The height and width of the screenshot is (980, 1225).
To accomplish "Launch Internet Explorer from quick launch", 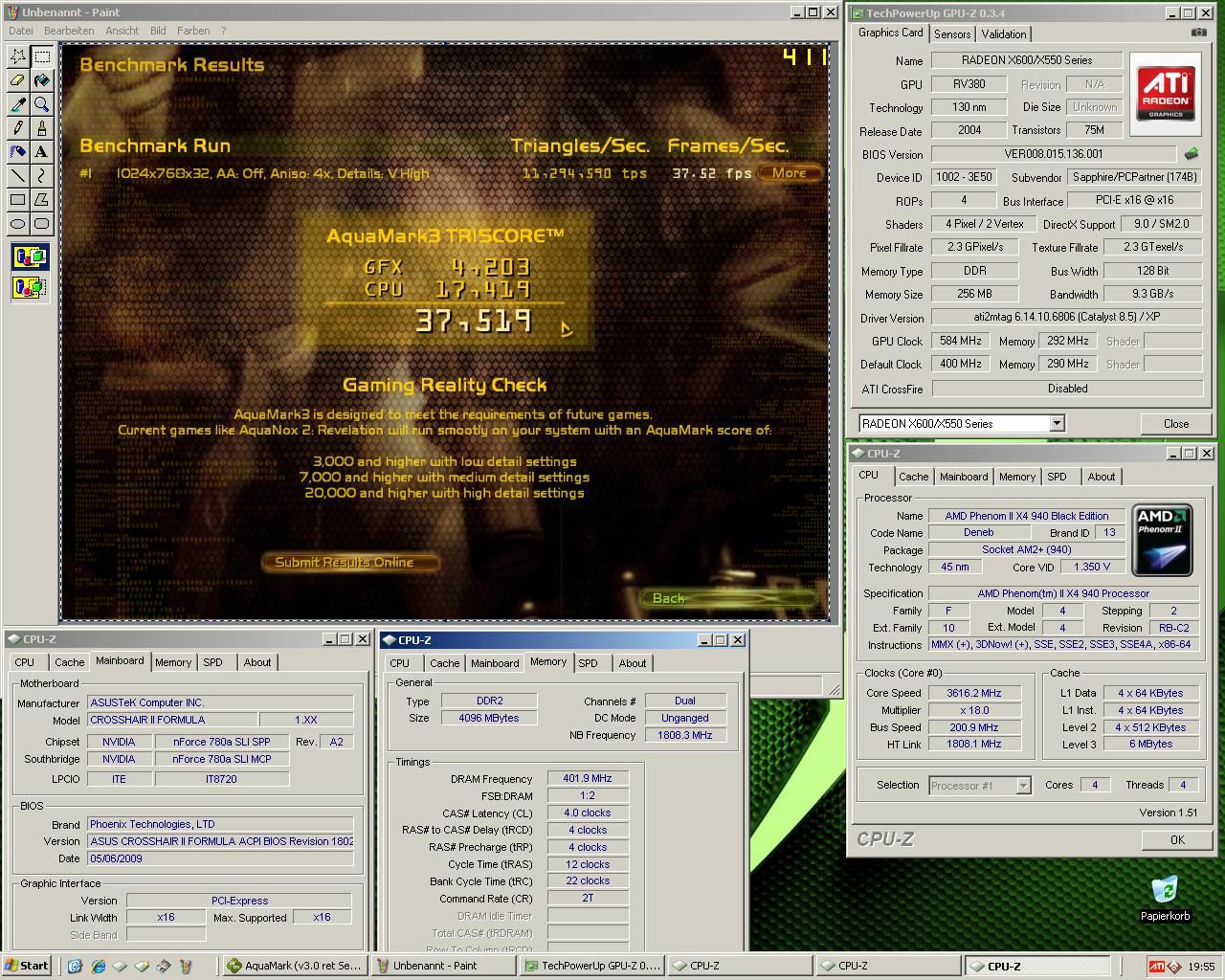I will [x=98, y=966].
